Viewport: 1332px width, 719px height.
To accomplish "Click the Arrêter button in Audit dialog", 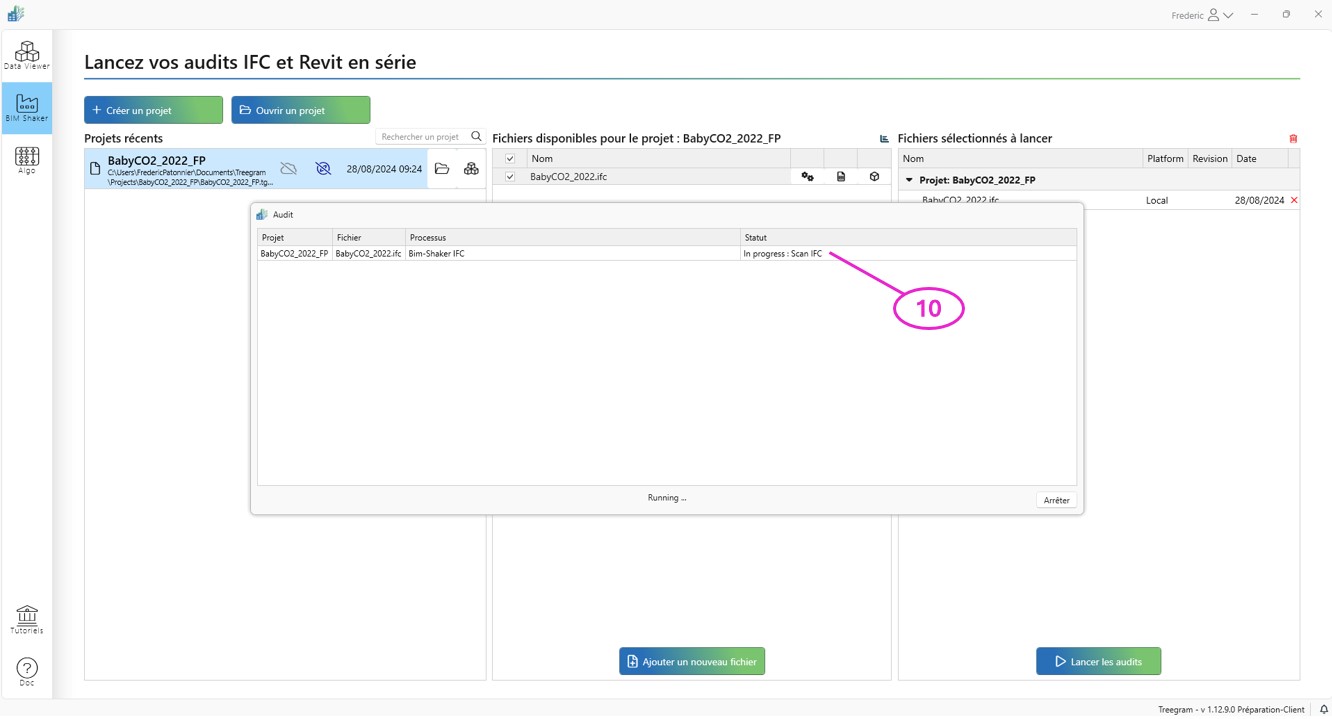I will 1056,500.
